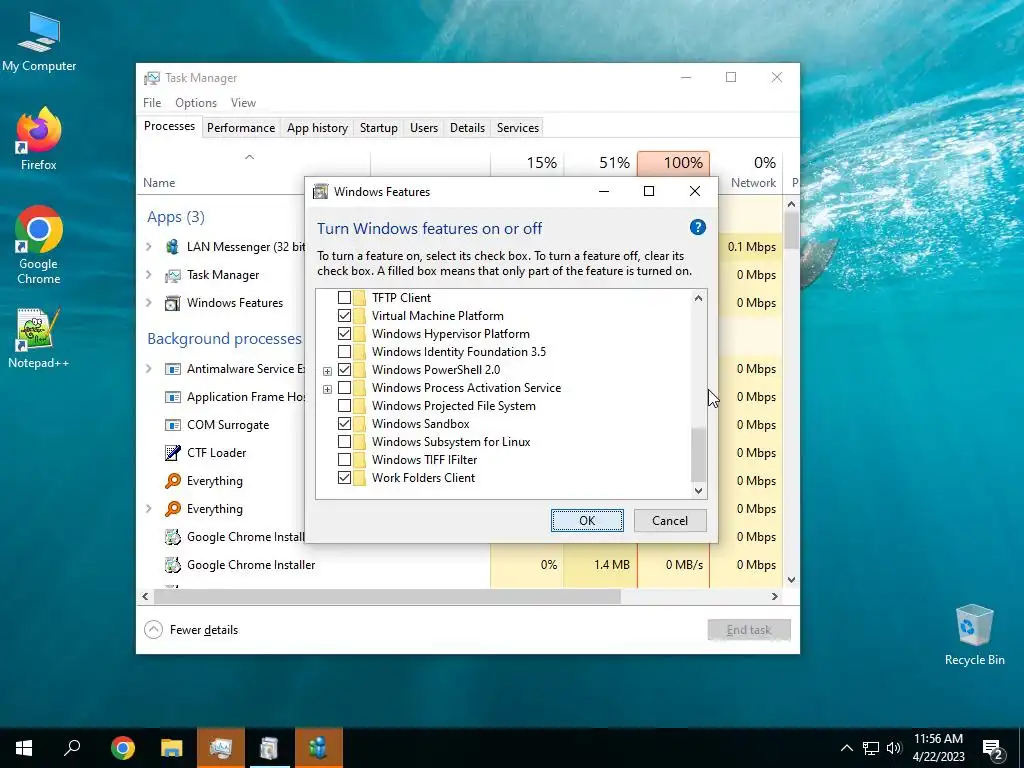Enable Windows Subsystem for Linux
Screen dimensions: 1024x768
tap(344, 442)
